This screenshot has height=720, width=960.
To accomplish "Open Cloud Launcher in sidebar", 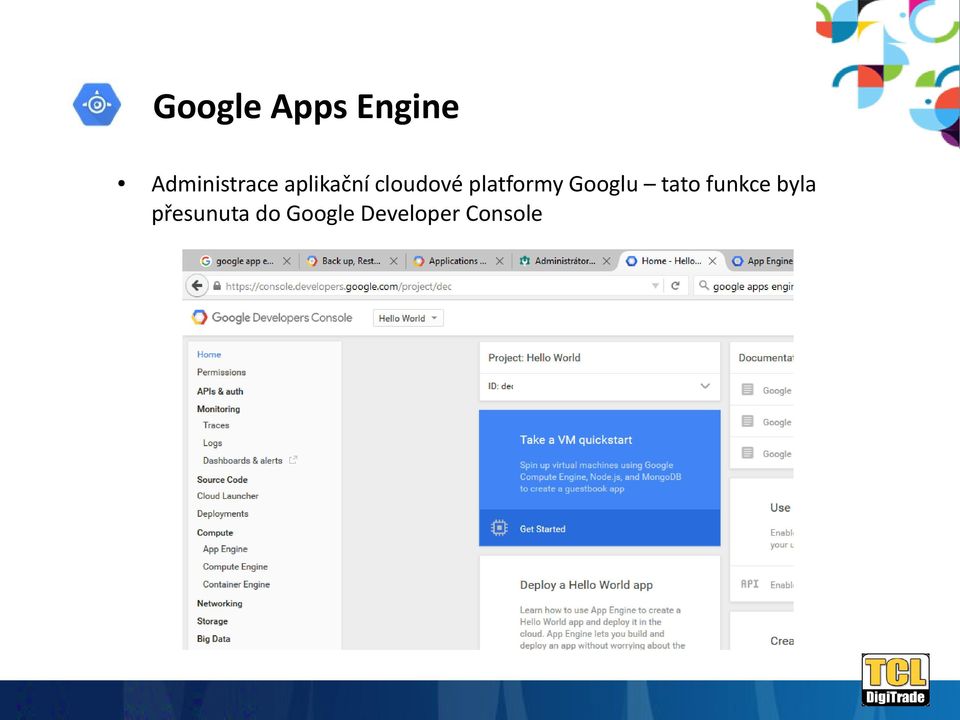I will click(x=227, y=496).
